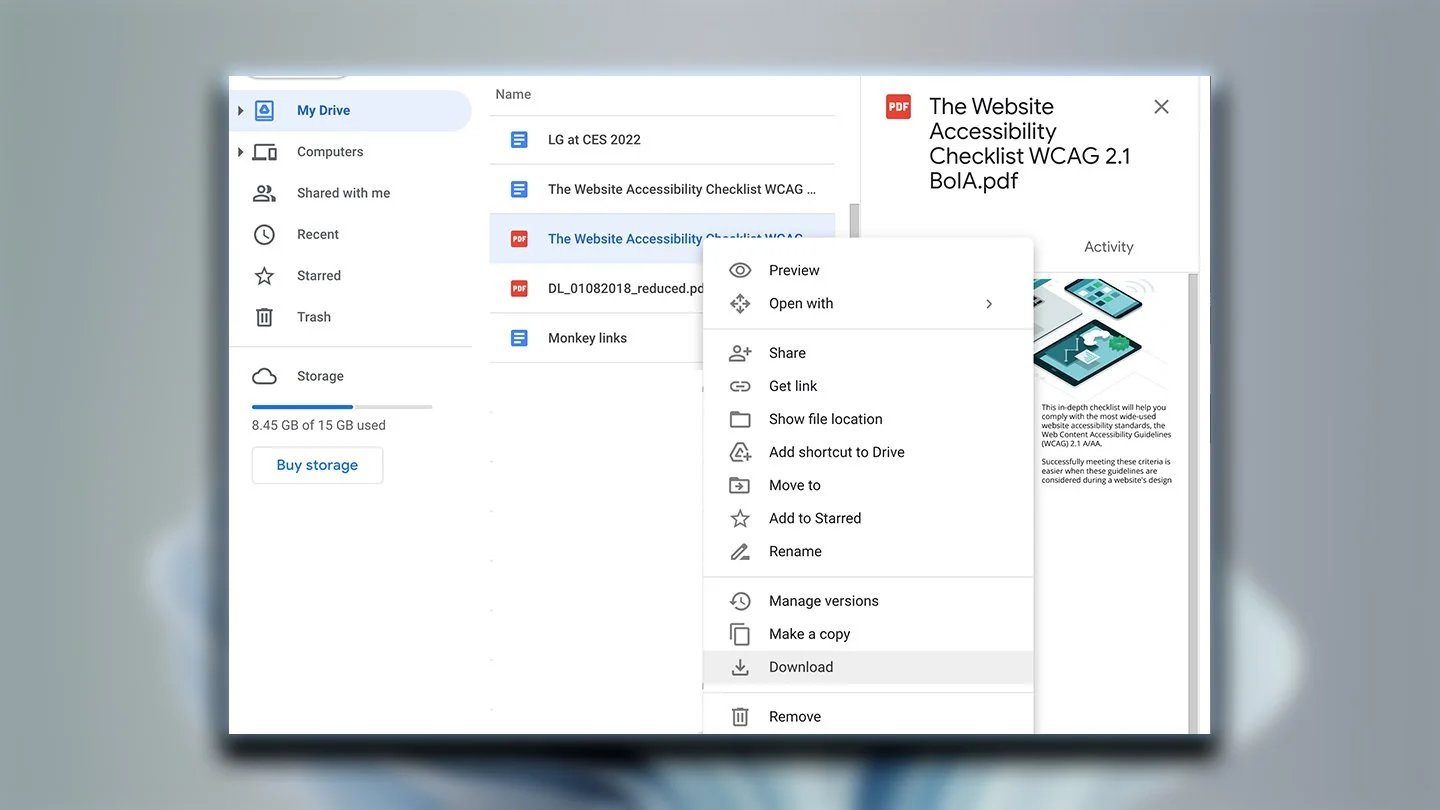Click the file list vertical scrollbar
Viewport: 1440px width, 810px height.
coord(854,222)
